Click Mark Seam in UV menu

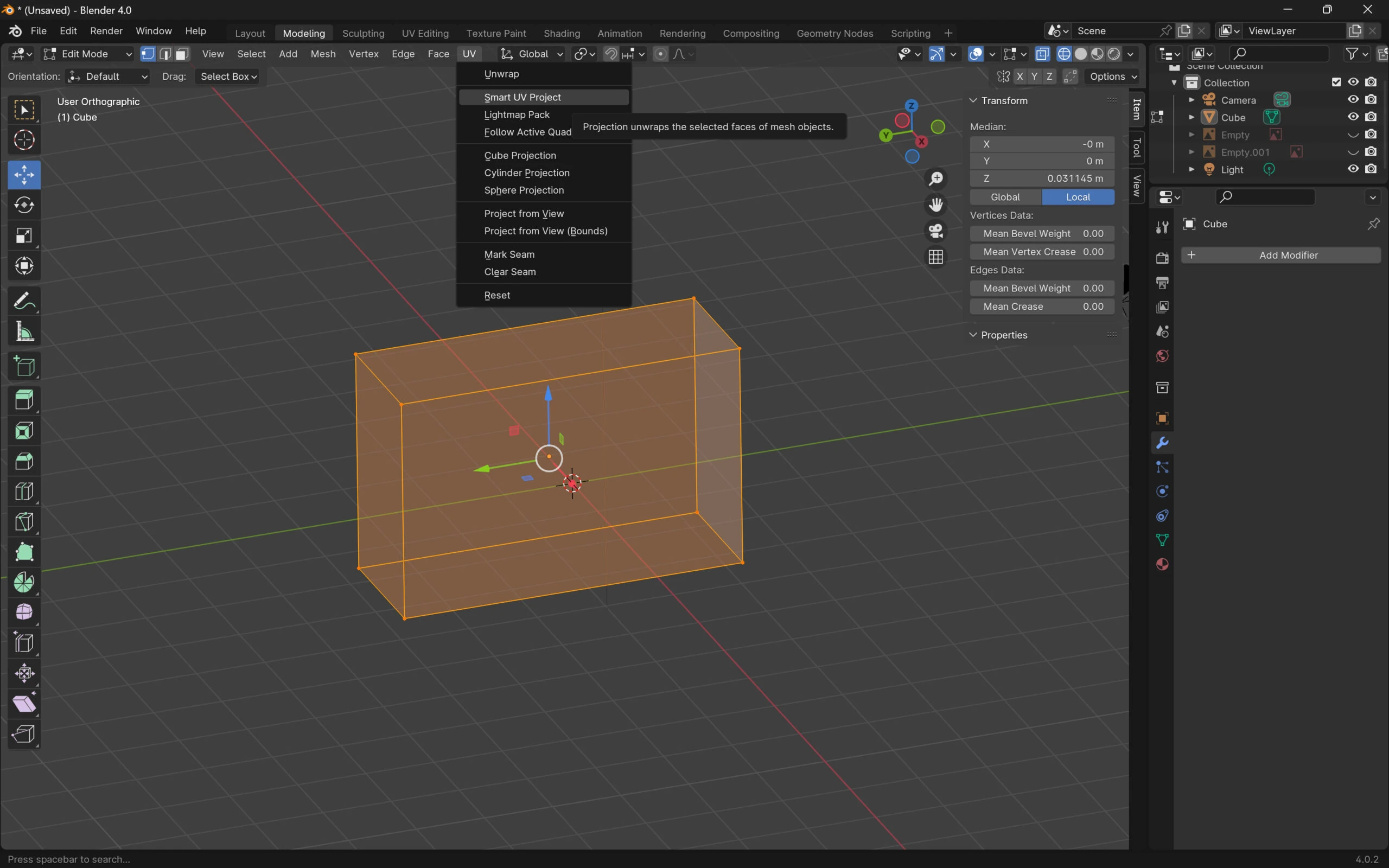[508, 254]
